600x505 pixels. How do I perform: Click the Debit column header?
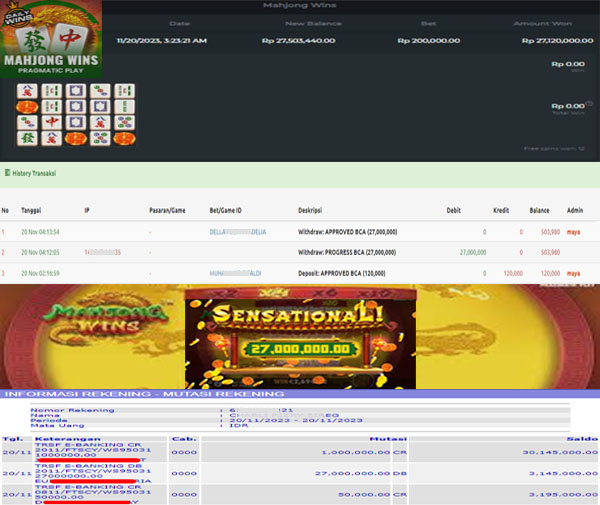click(x=453, y=210)
